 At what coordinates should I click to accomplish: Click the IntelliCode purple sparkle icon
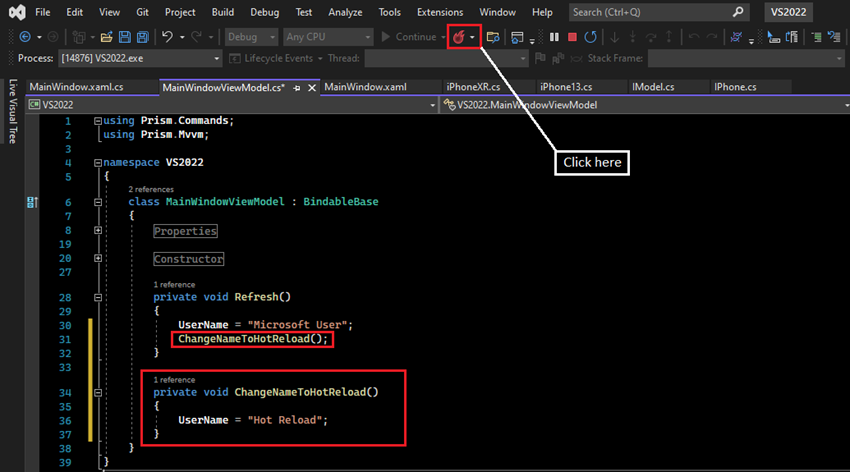click(736, 37)
